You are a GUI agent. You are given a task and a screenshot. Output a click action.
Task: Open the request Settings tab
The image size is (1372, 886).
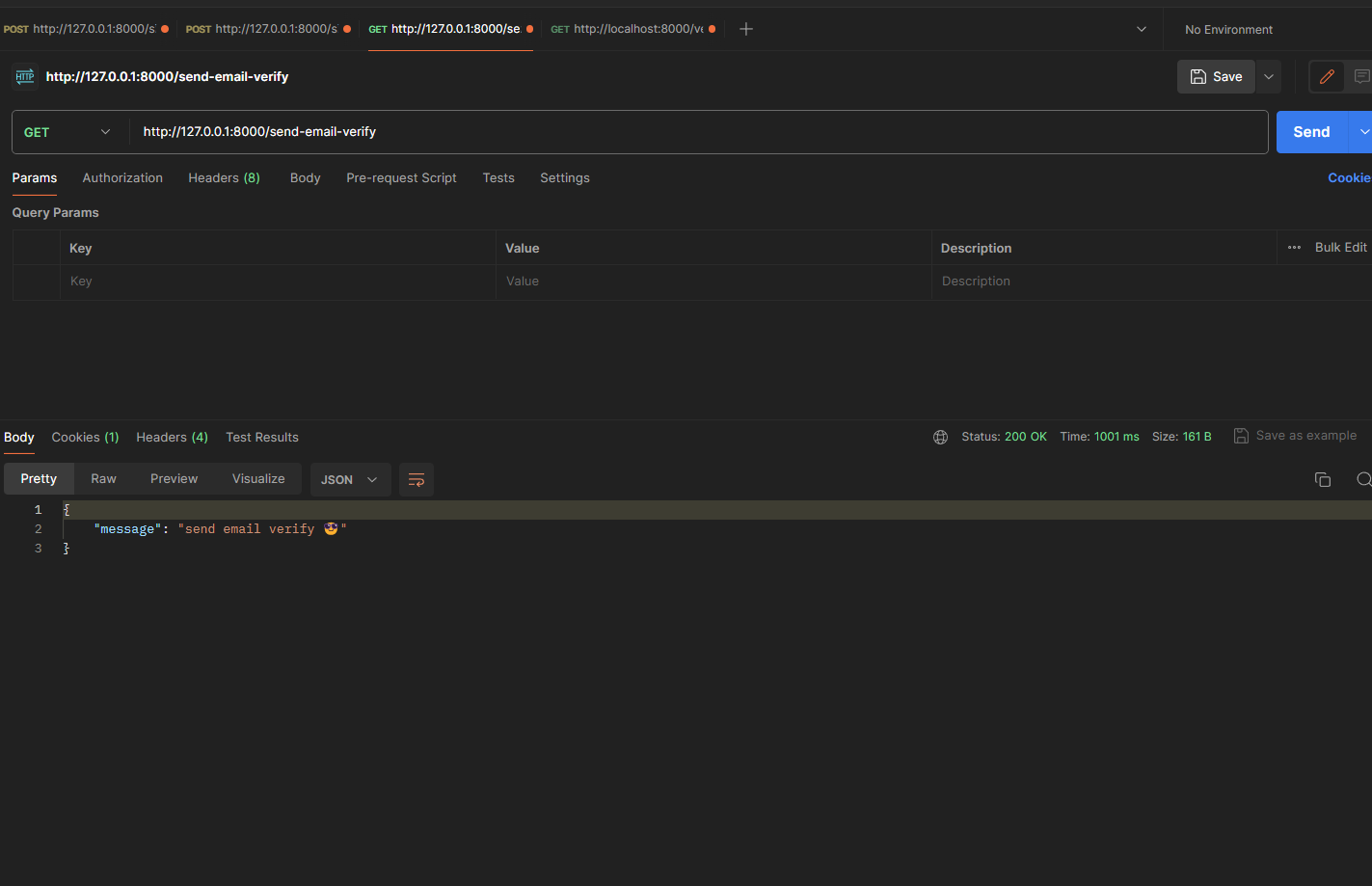click(x=565, y=178)
